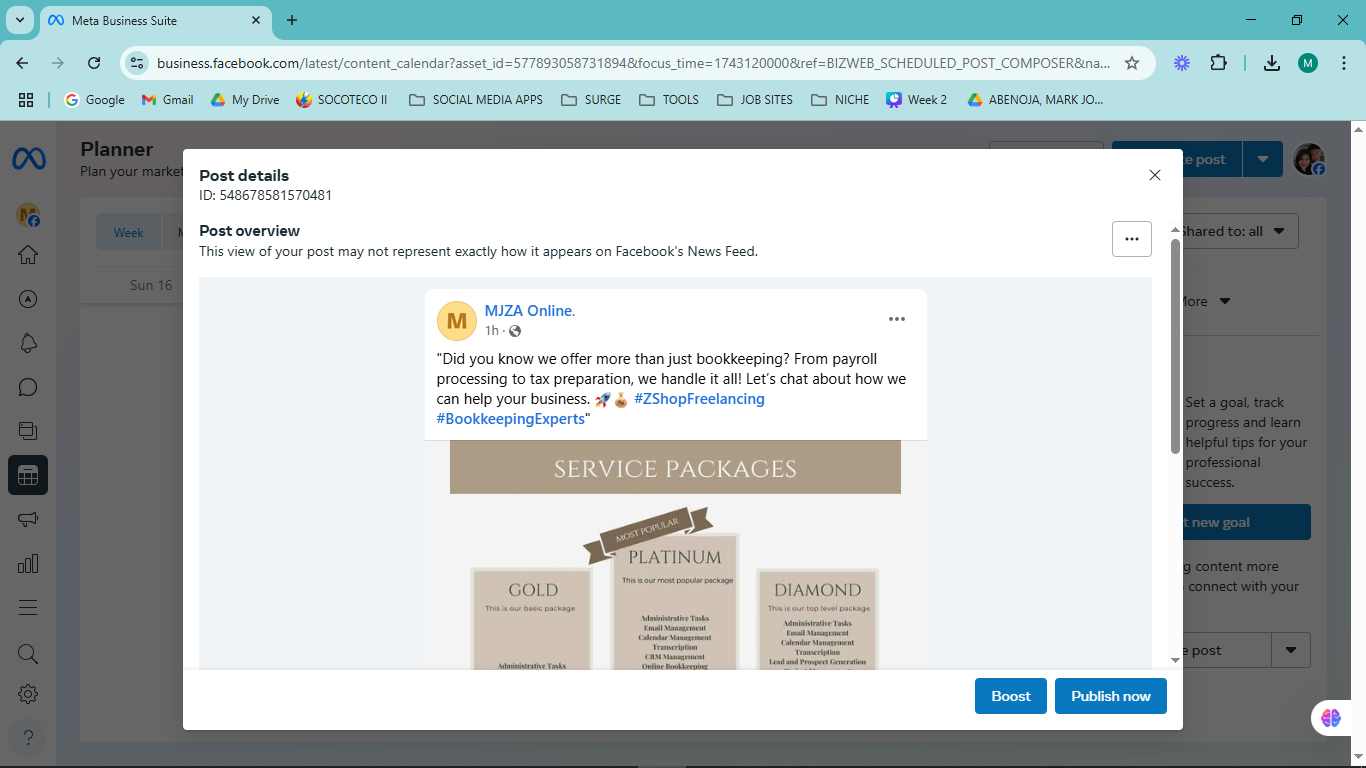Screen dimensions: 1366x768
Task: Open the Settings gear in sidebar
Action: click(x=28, y=694)
